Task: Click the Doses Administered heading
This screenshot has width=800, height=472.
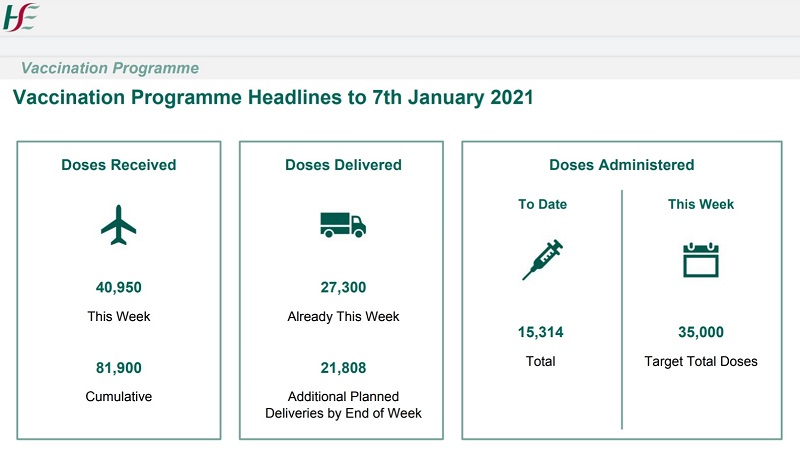Action: (x=621, y=165)
